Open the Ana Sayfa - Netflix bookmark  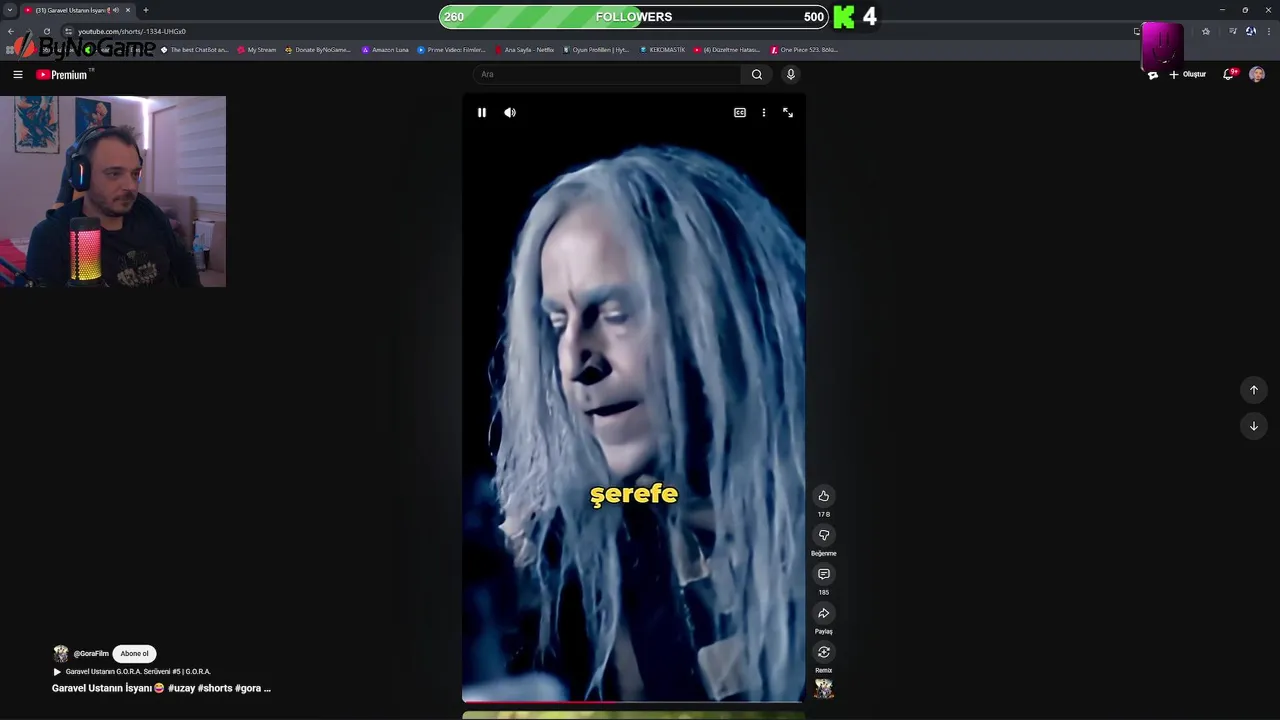tap(524, 50)
